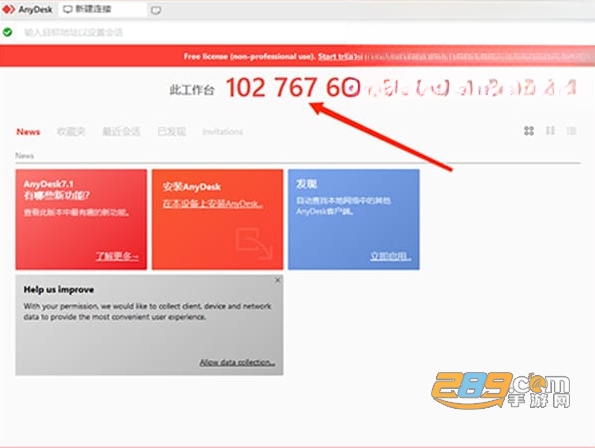Click the Start trial link in the banner
595x448 pixels.
tap(337, 57)
